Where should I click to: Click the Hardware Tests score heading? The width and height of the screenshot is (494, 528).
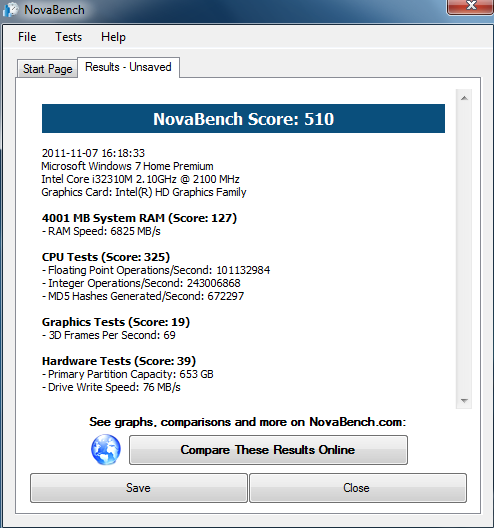click(119, 361)
